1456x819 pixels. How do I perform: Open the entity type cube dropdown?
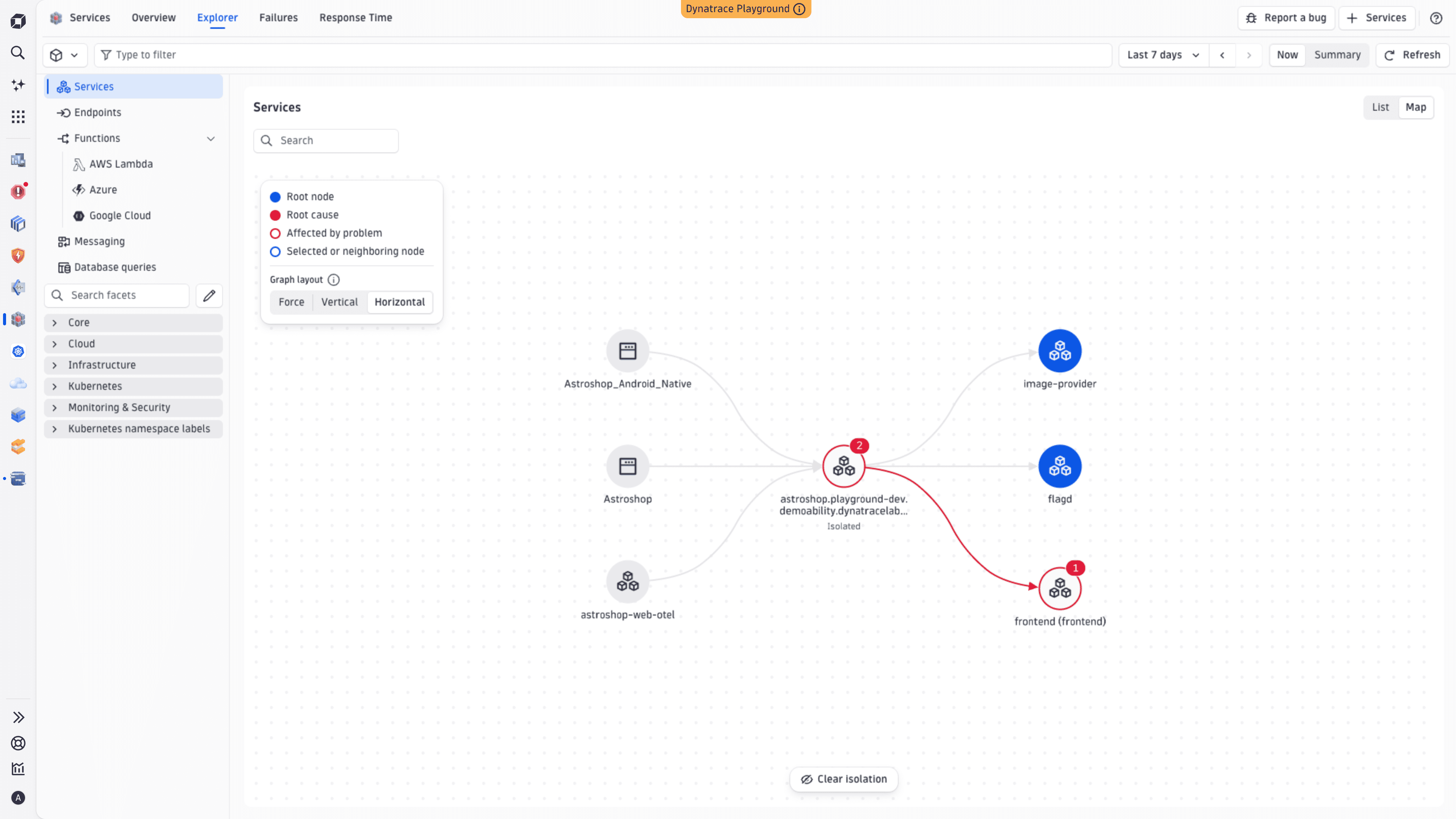(64, 55)
